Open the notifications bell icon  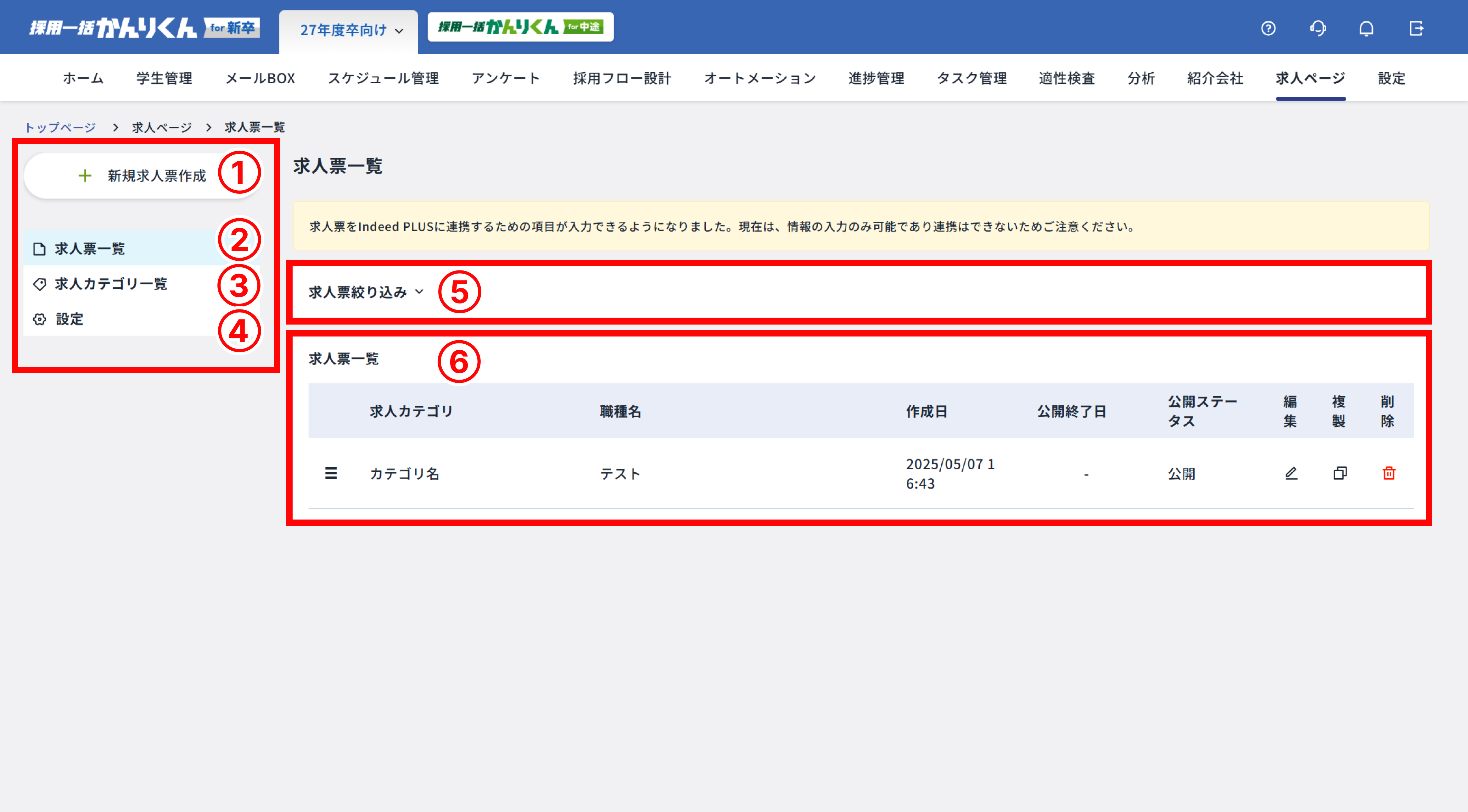[1366, 28]
